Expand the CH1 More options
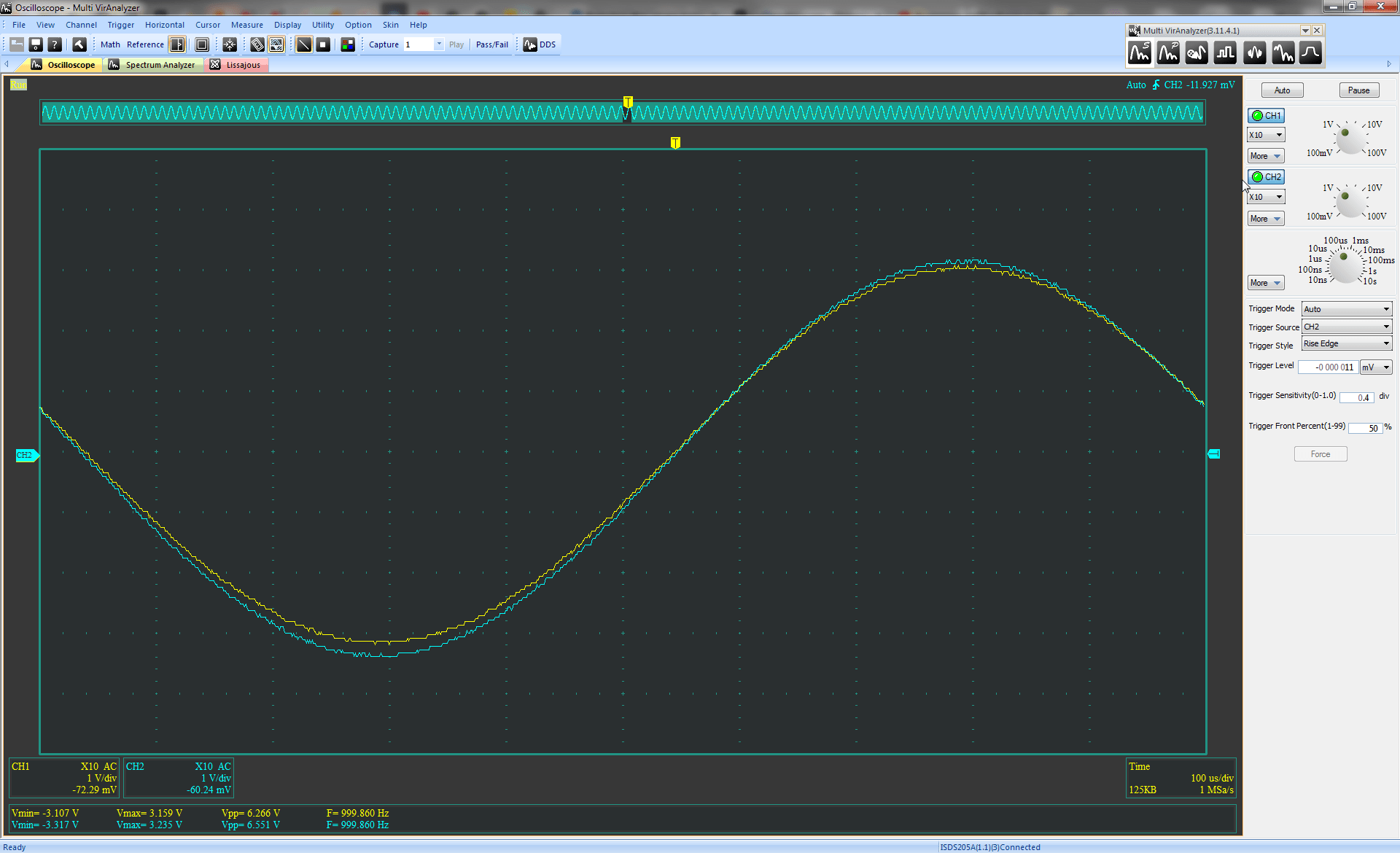Screen dimensions: 1400x853 point(1266,156)
